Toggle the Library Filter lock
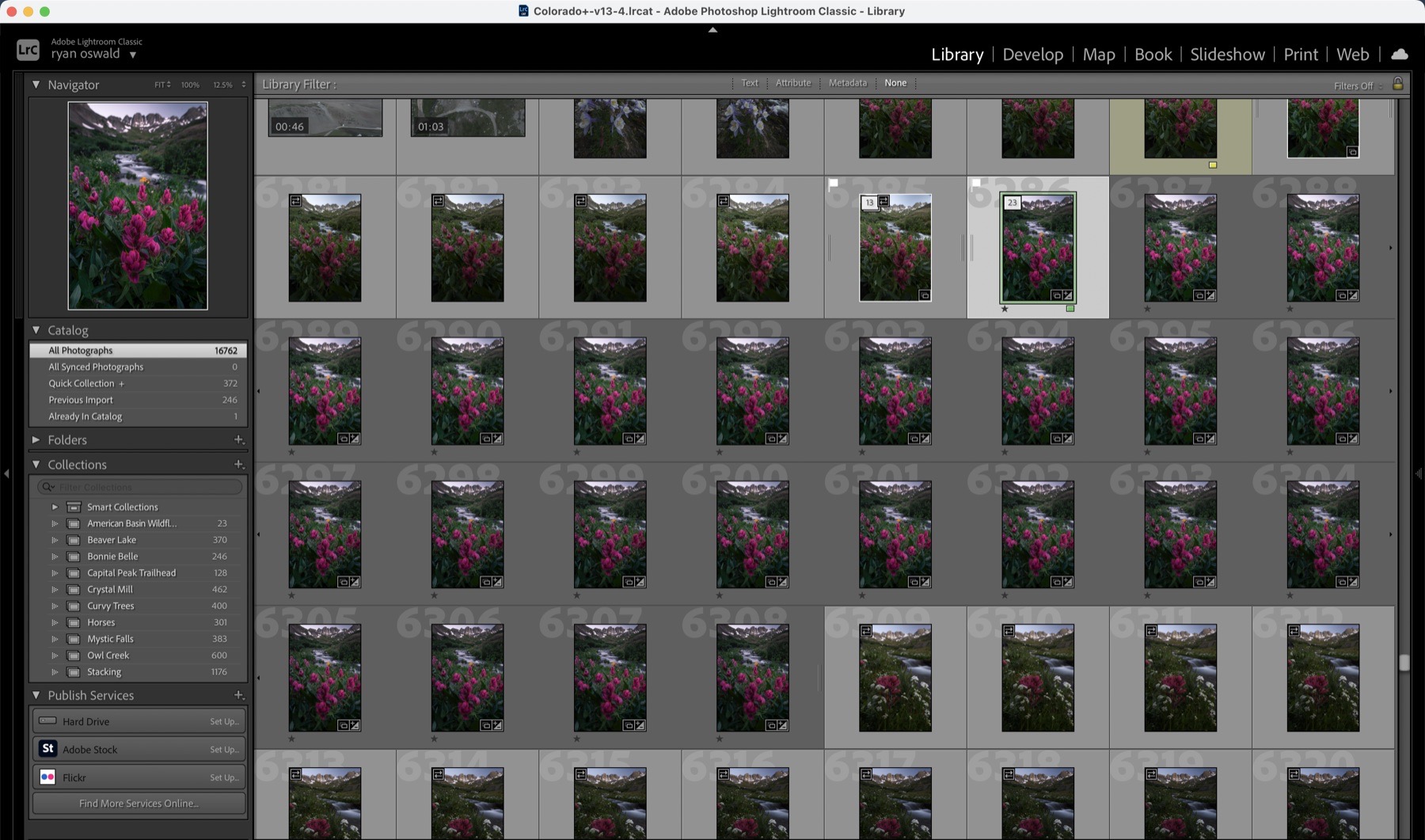This screenshot has width=1425, height=840. 1398,84
